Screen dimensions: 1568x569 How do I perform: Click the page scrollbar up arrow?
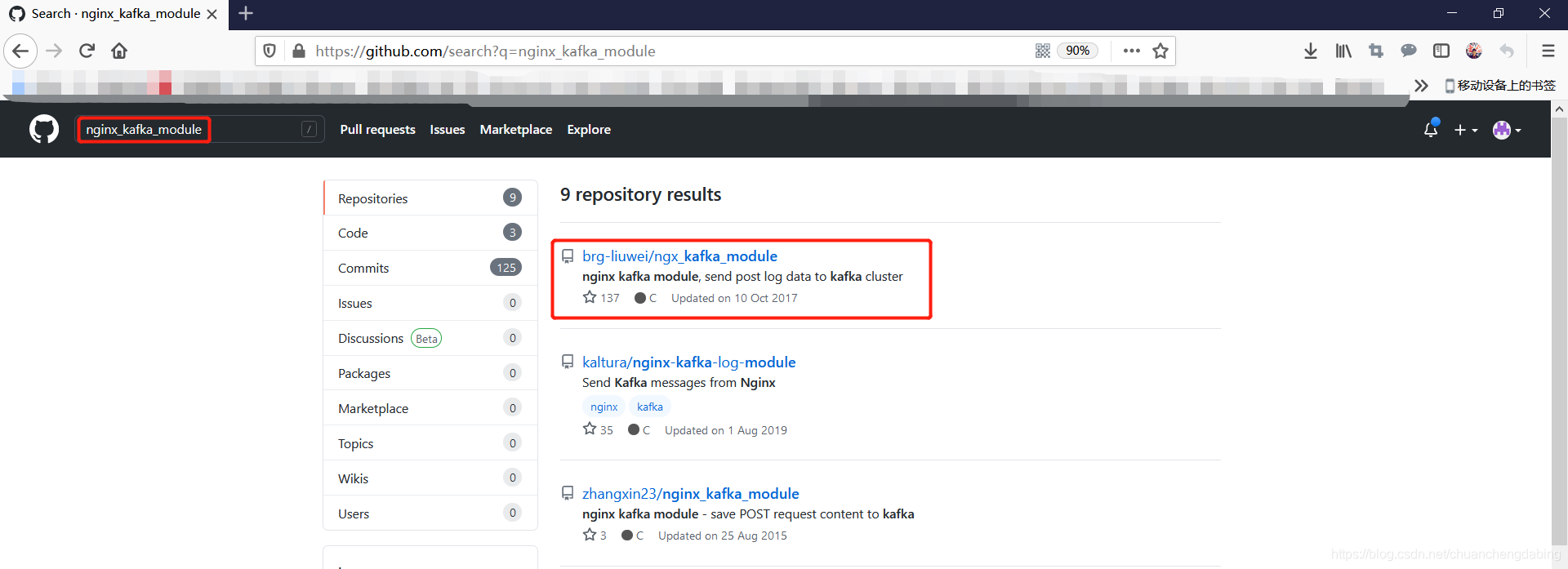coord(1559,109)
